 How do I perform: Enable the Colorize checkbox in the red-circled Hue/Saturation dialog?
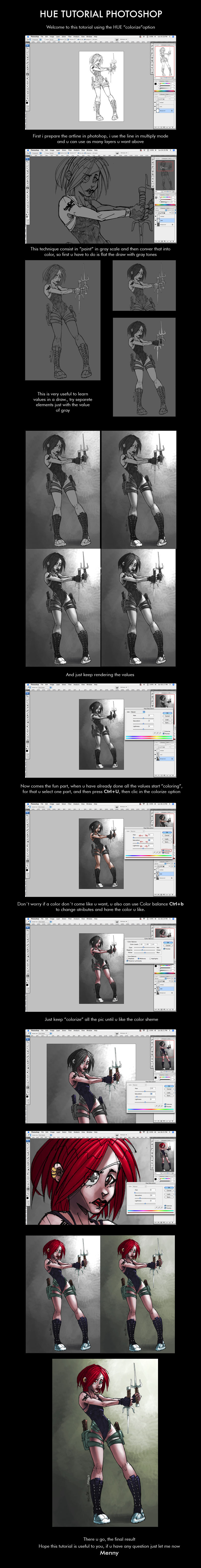pyautogui.click(x=164, y=850)
